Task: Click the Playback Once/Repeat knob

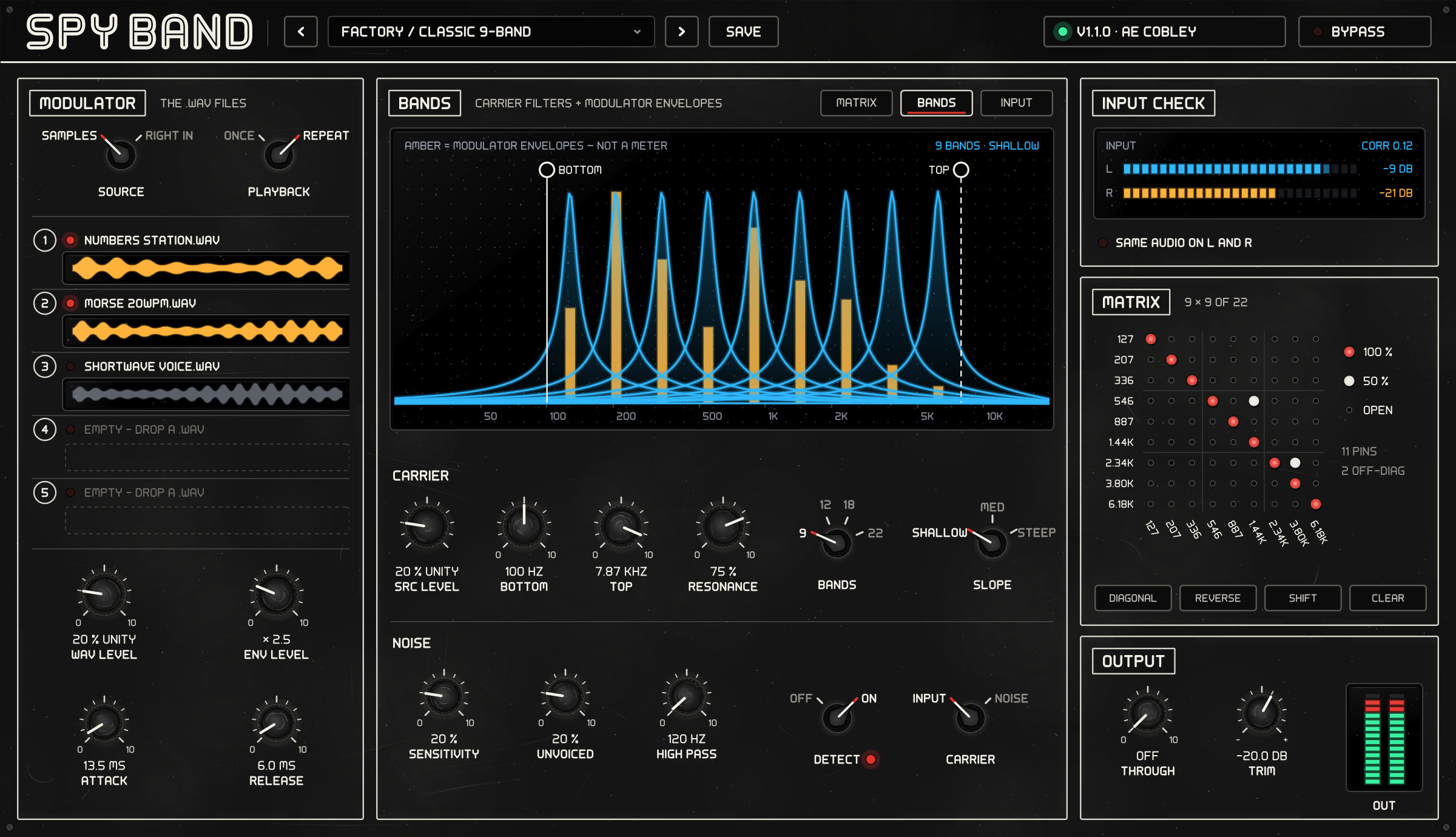Action: click(279, 155)
